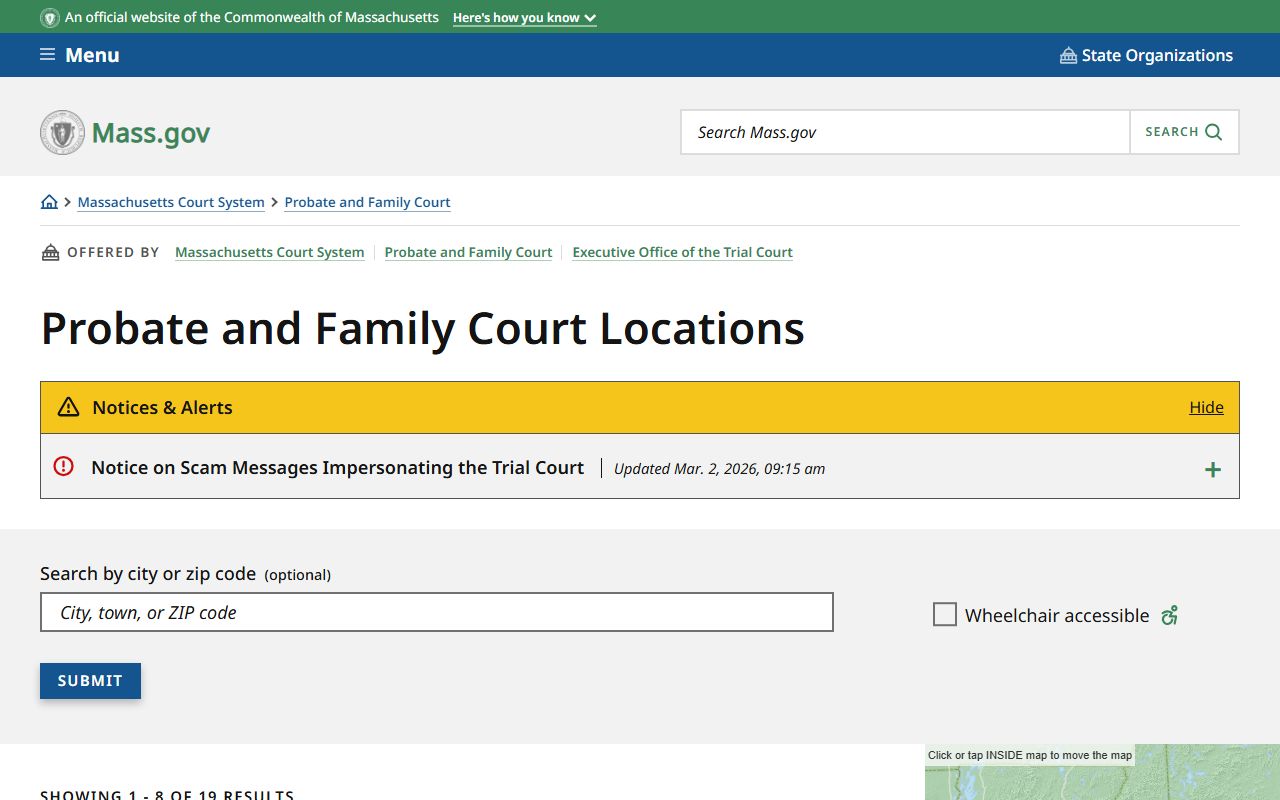Expand "Here's how you know" dropdown
Screen dimensions: 1280x800
pyautogui.click(x=524, y=18)
